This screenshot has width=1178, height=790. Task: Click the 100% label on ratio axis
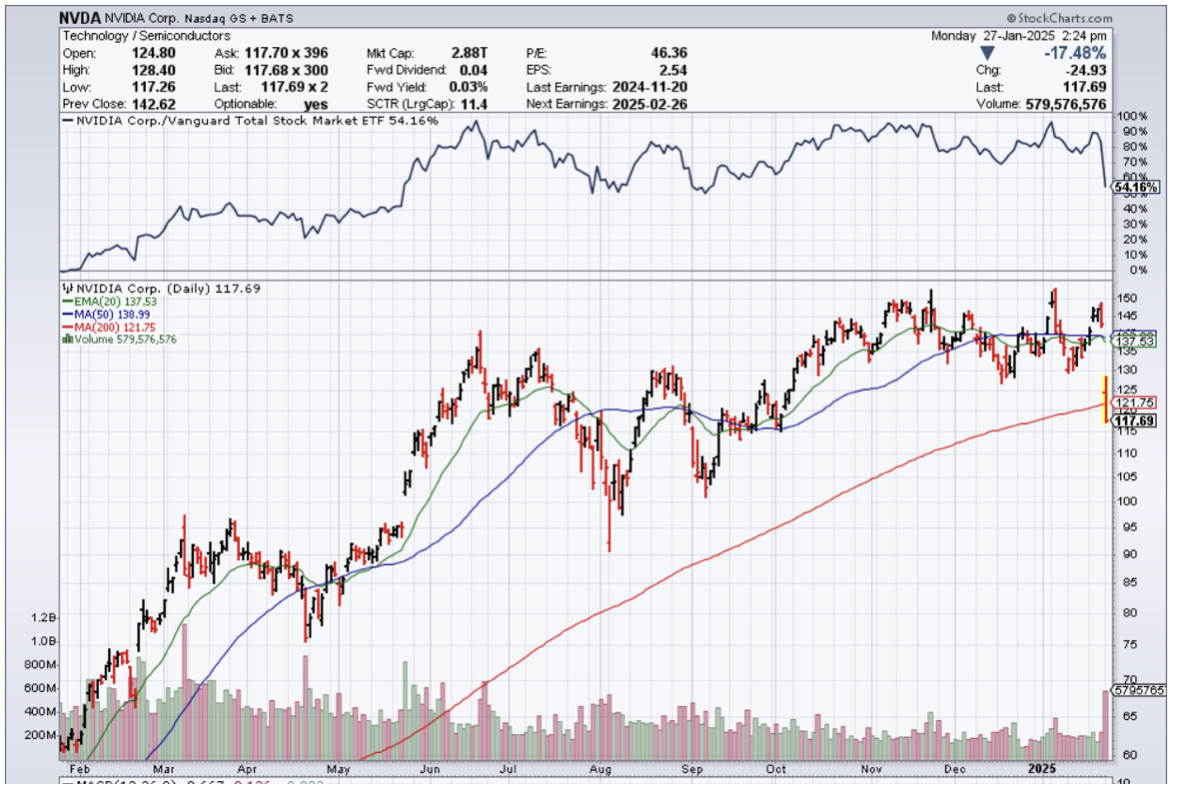pyautogui.click(x=1133, y=116)
